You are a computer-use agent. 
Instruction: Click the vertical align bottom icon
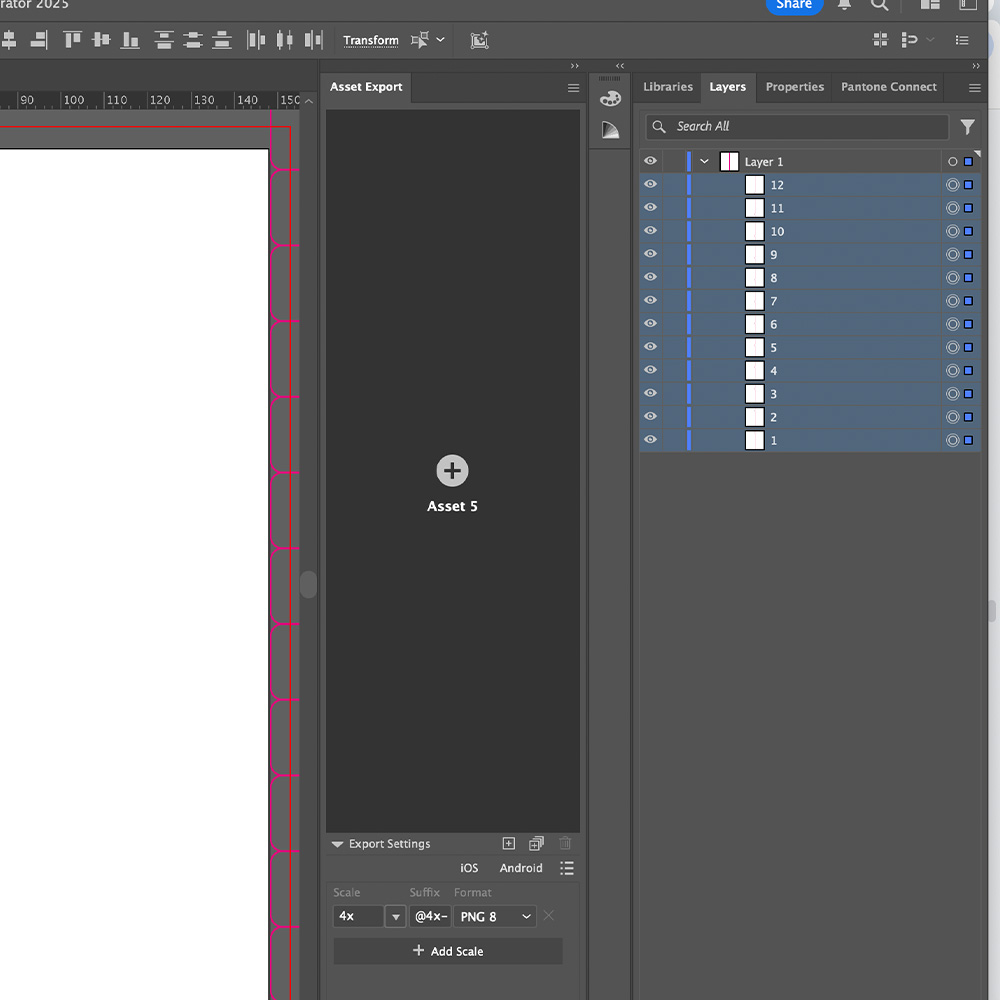(130, 40)
